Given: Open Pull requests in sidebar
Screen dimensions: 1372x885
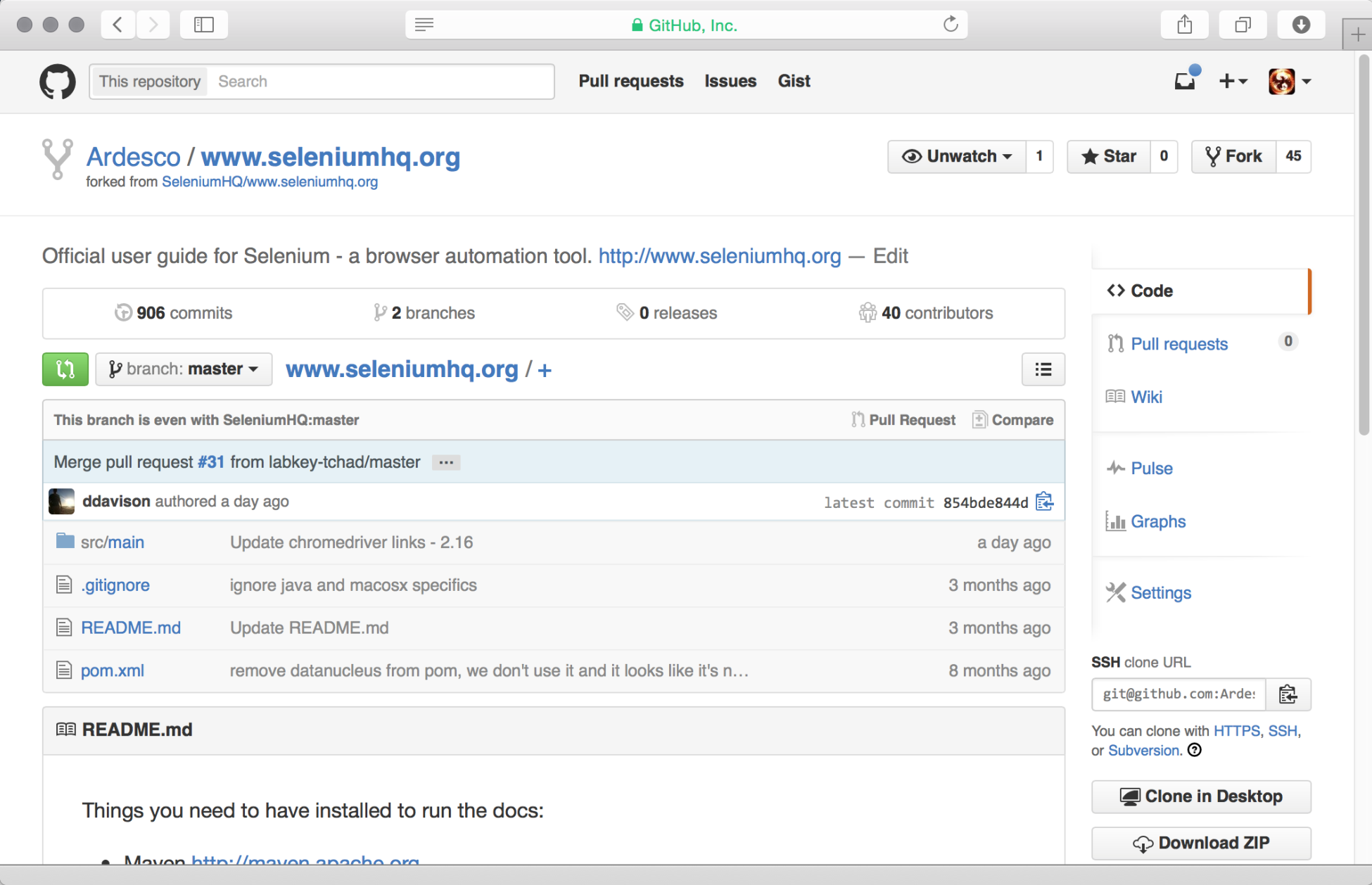Looking at the screenshot, I should tap(1179, 344).
